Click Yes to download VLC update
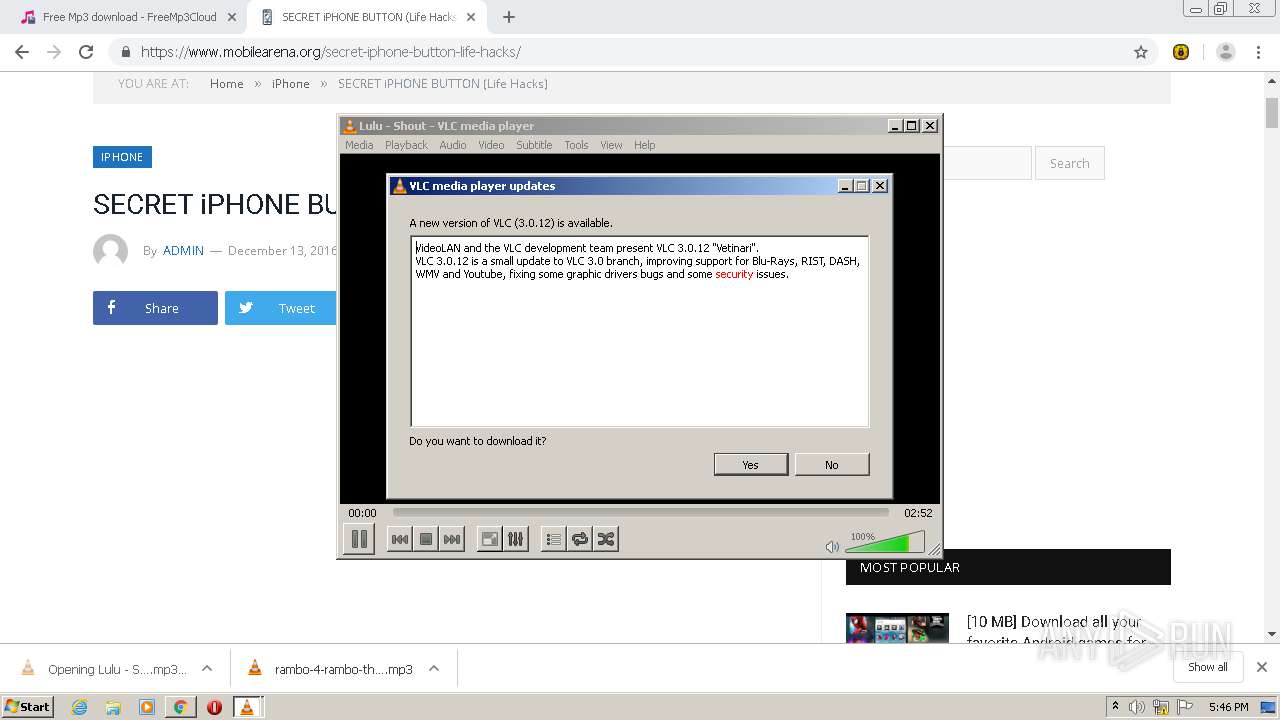The image size is (1280, 720). coord(751,464)
